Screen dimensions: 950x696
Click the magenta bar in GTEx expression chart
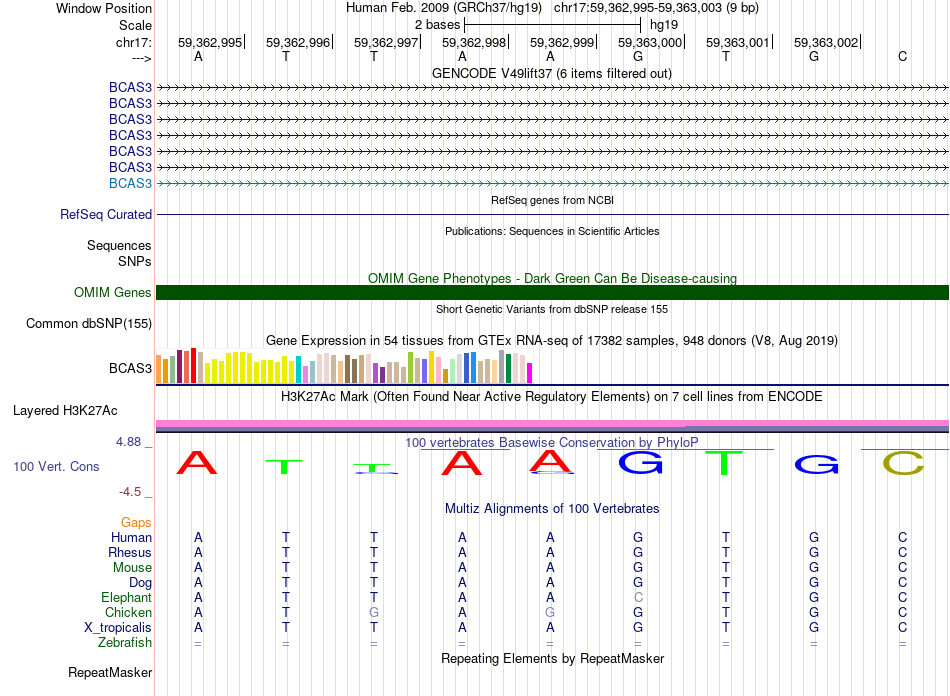coord(530,373)
